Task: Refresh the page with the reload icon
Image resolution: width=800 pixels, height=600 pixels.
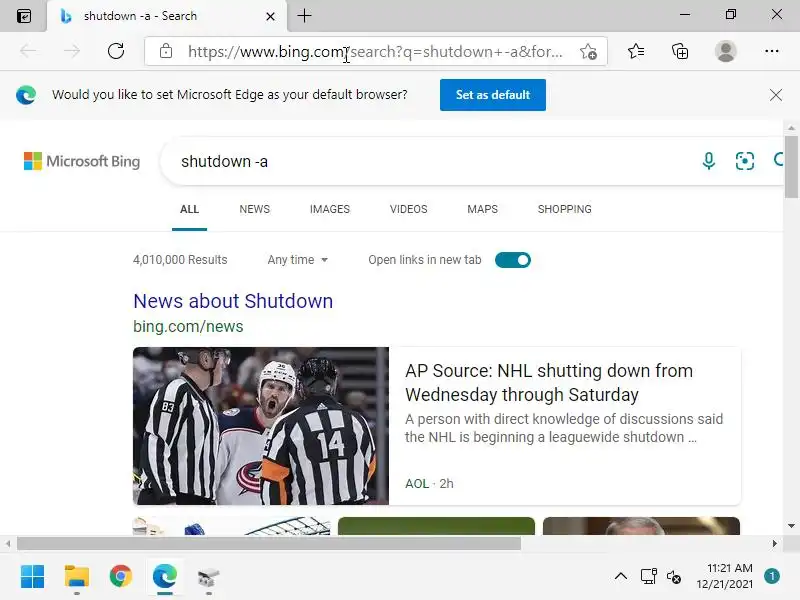Action: [x=116, y=51]
